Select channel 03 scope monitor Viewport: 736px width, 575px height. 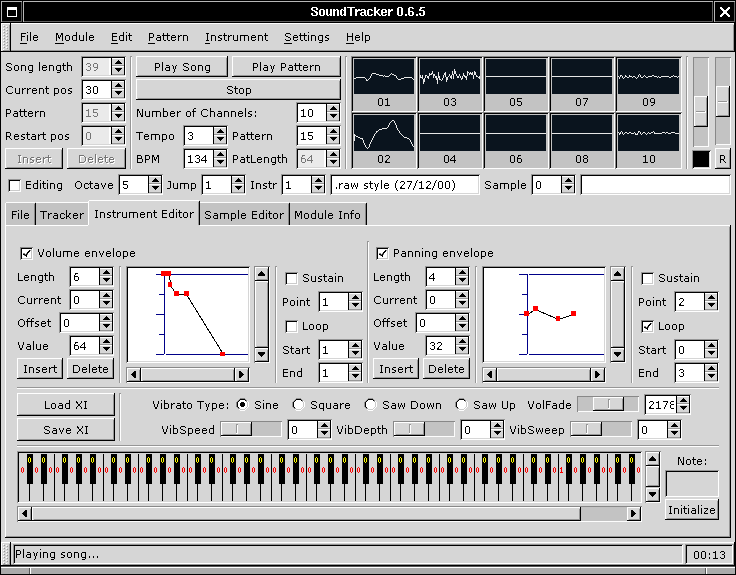pos(450,76)
